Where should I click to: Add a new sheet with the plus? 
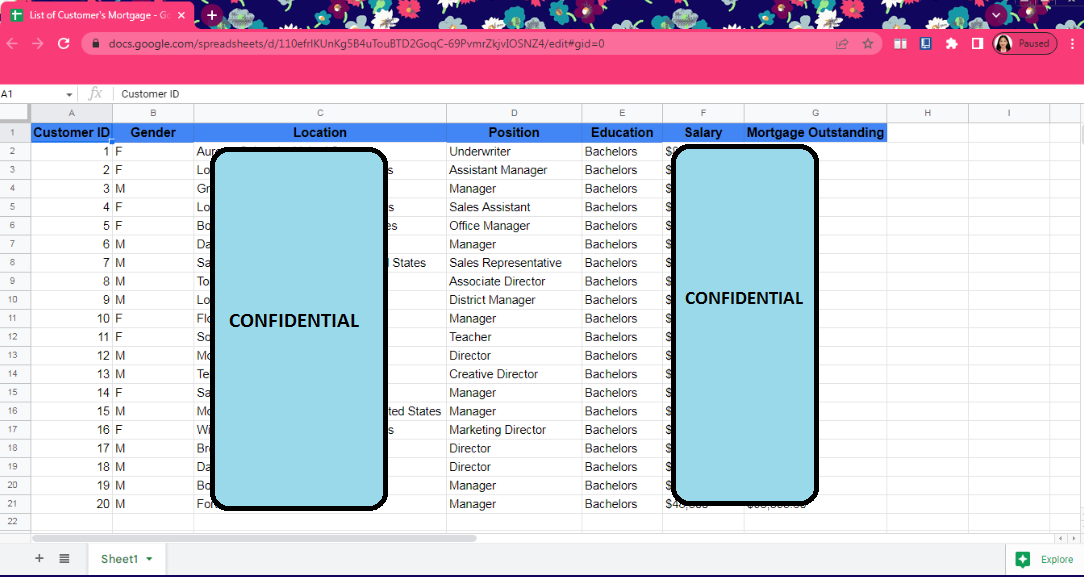(39, 558)
